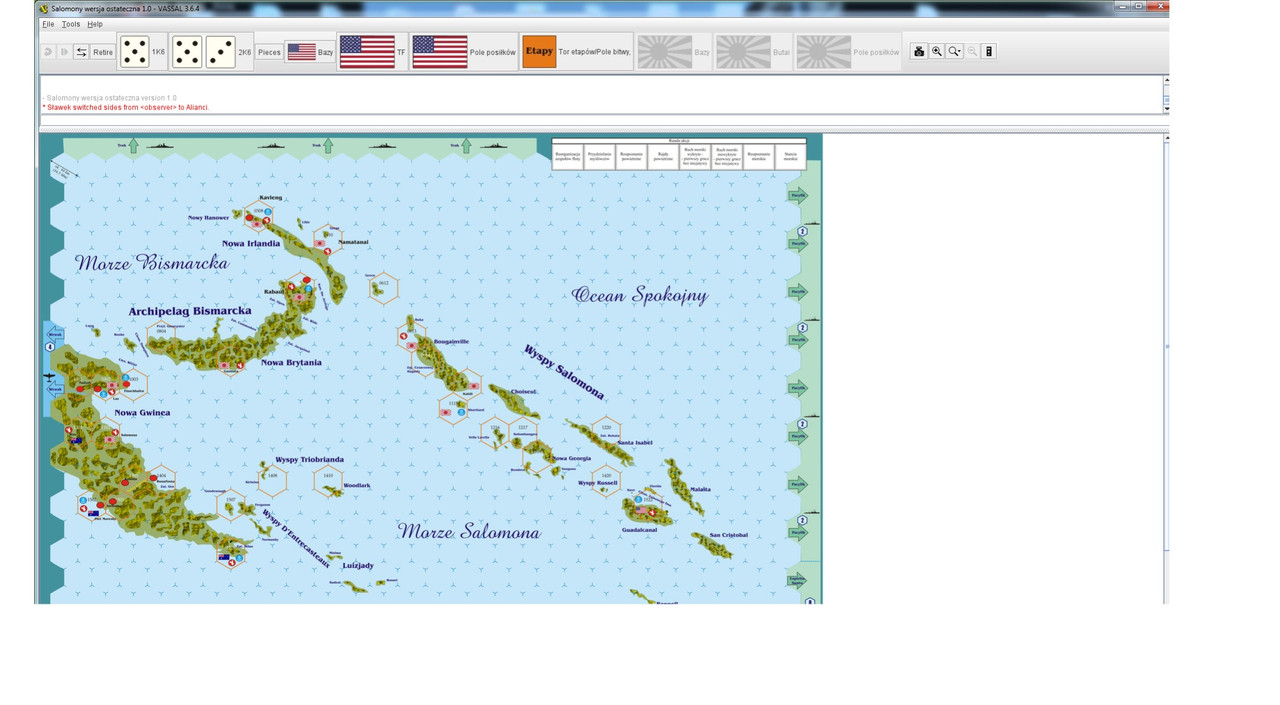This screenshot has width=1280, height=705.
Task: Click the orange Etapy button
Action: [x=539, y=52]
